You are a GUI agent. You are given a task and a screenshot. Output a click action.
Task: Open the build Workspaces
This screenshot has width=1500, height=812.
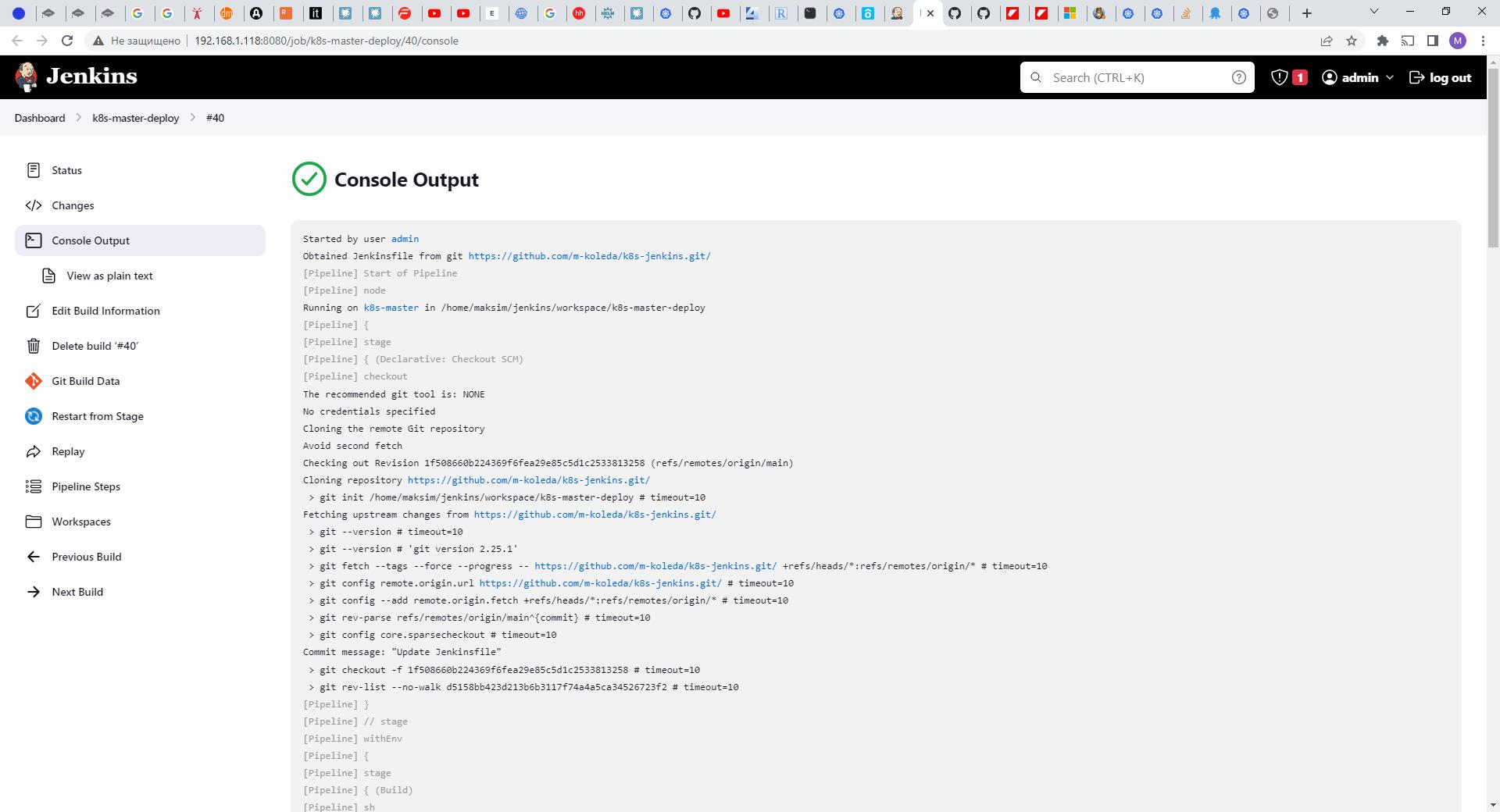[x=80, y=522]
